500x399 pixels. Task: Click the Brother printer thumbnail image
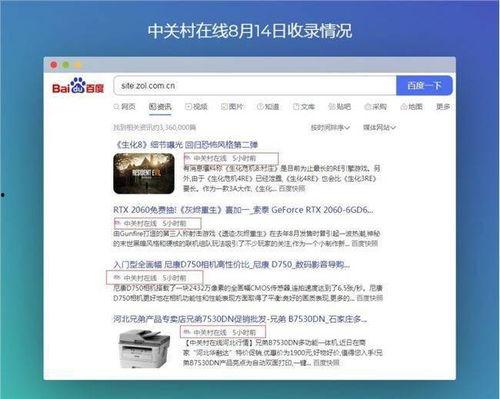click(x=144, y=348)
